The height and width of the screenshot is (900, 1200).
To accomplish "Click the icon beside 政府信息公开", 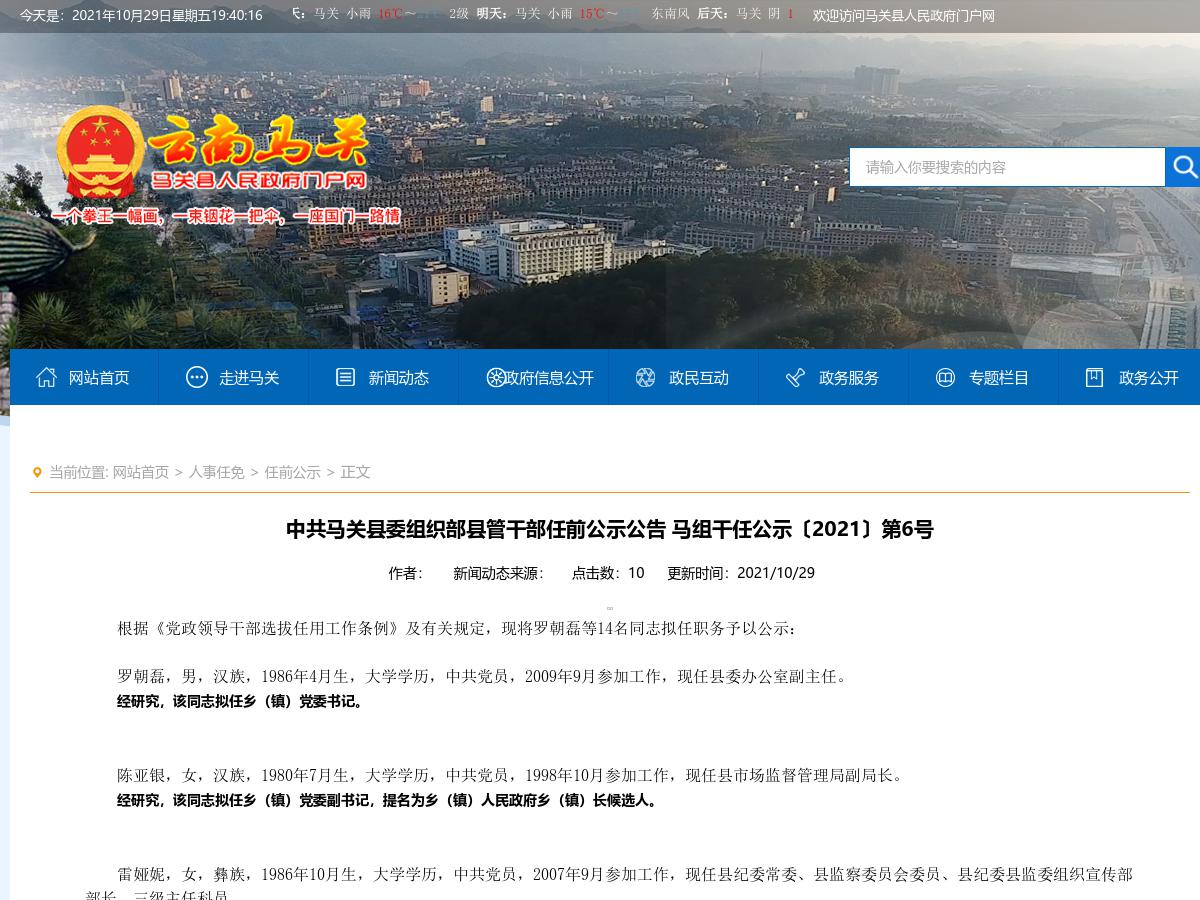I will [495, 377].
